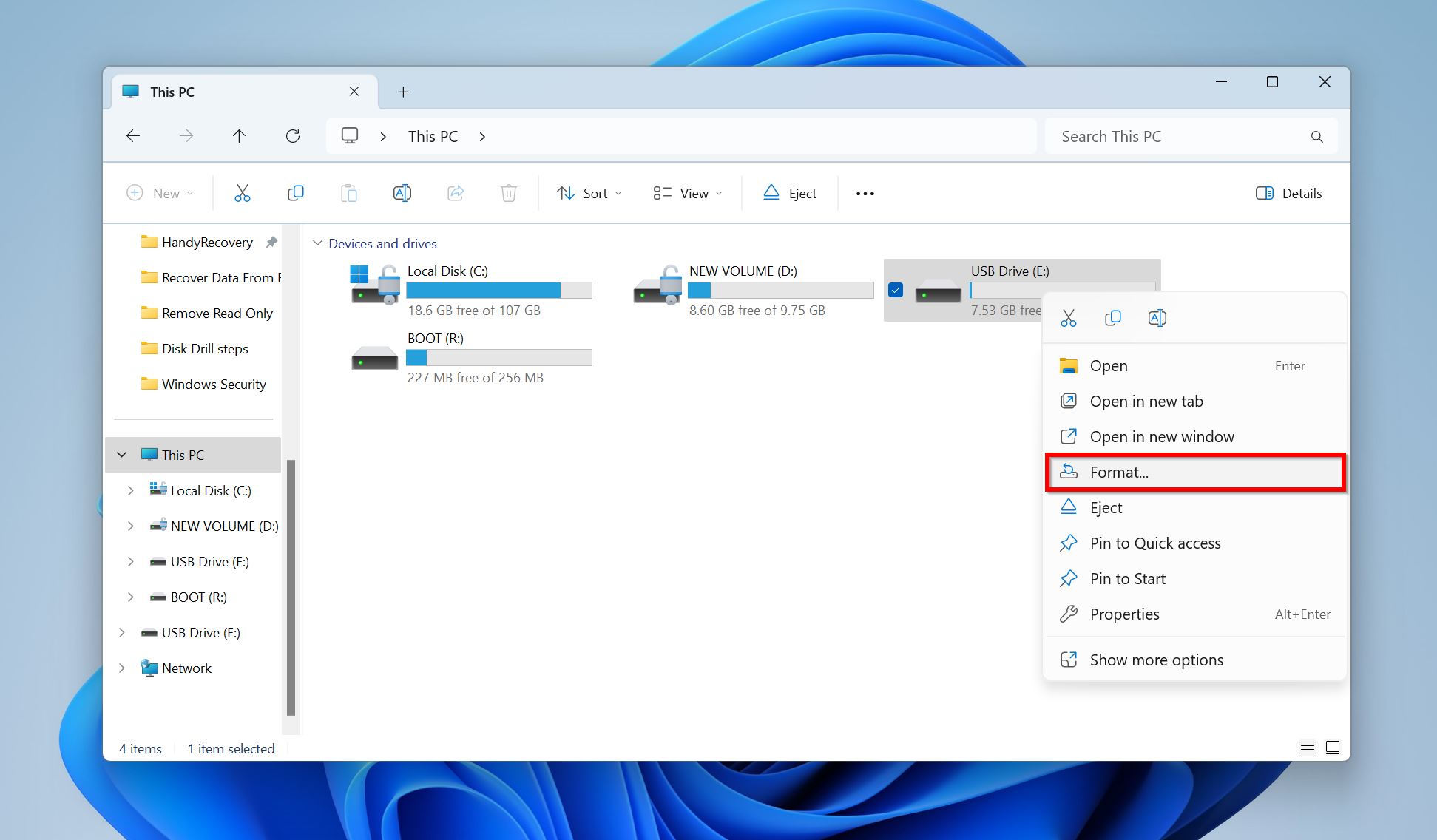Click the Rename icon in toolbar
Screen dimensions: 1437x840
click(403, 193)
